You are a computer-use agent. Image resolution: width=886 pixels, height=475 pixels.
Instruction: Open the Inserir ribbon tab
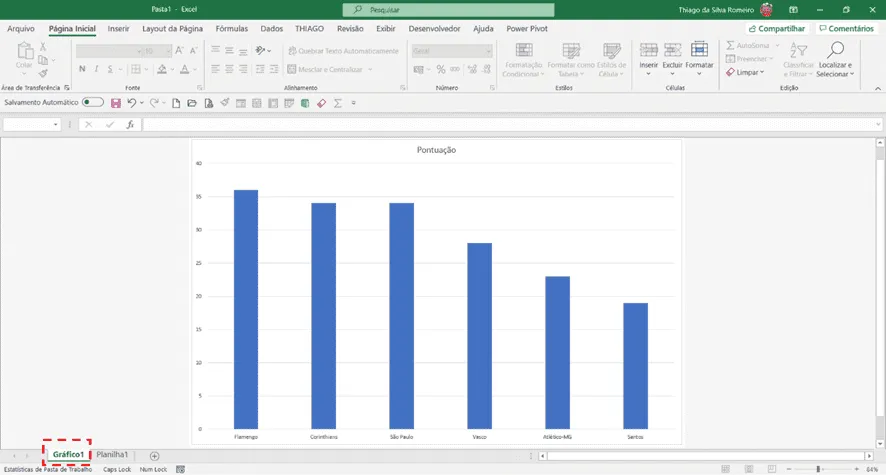119,28
